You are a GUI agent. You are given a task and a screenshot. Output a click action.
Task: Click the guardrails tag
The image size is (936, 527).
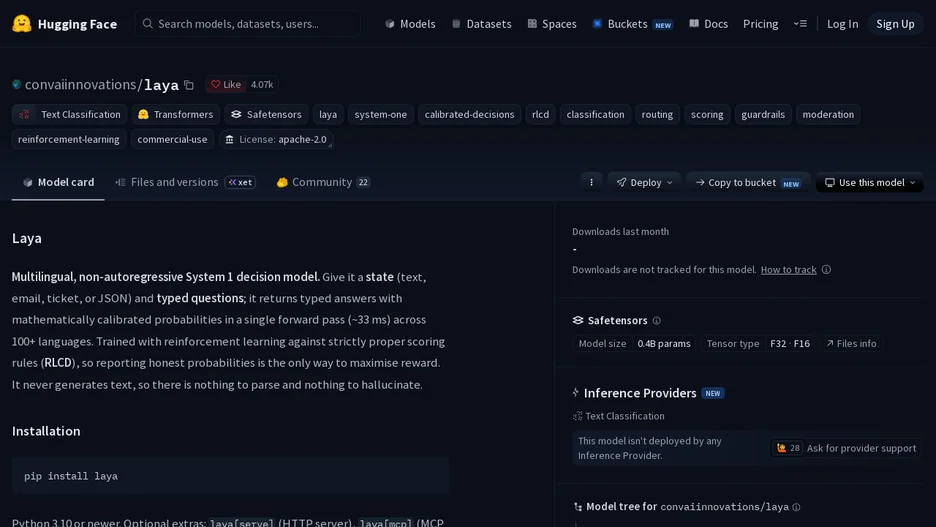pos(763,115)
